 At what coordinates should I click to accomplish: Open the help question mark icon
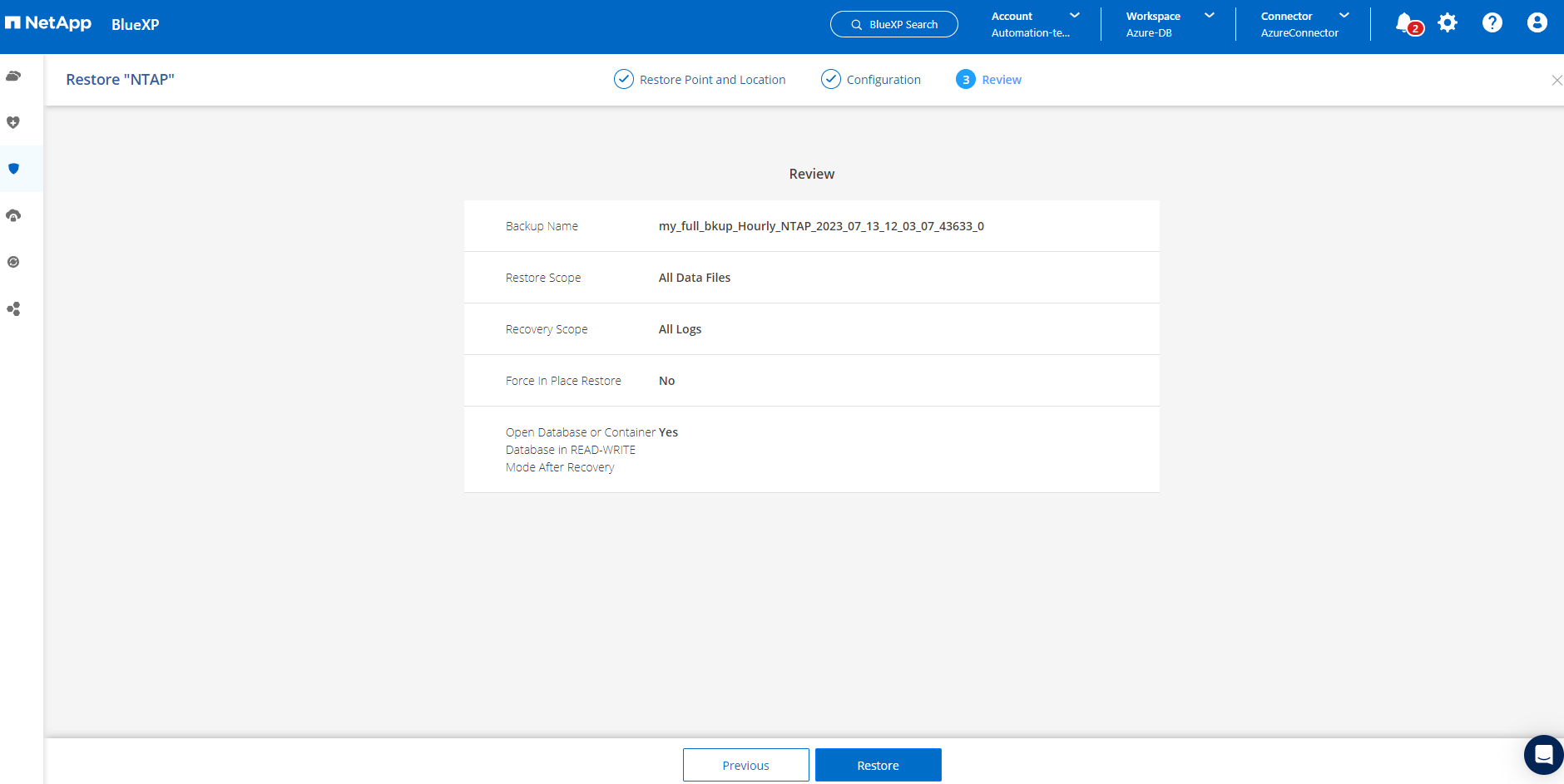(1492, 23)
